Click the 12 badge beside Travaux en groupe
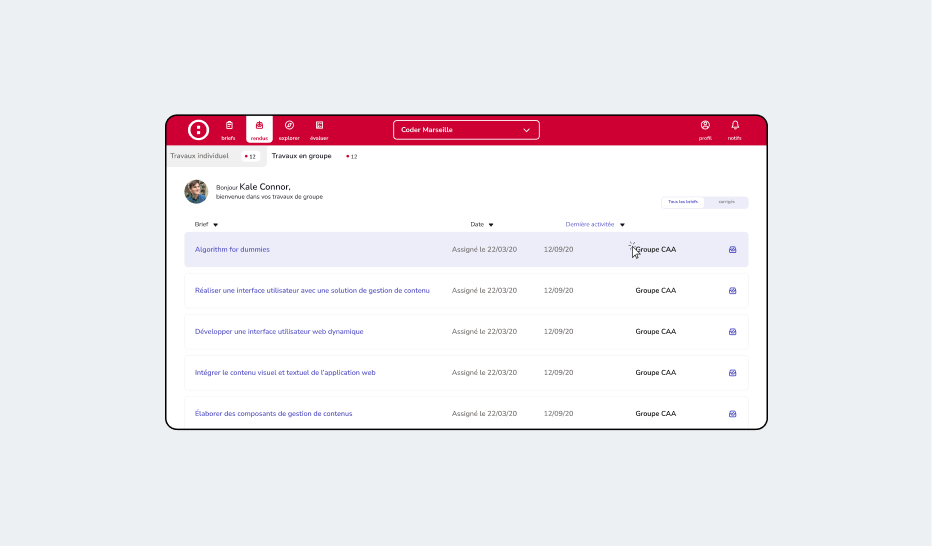The height and width of the screenshot is (546, 932). (x=352, y=157)
